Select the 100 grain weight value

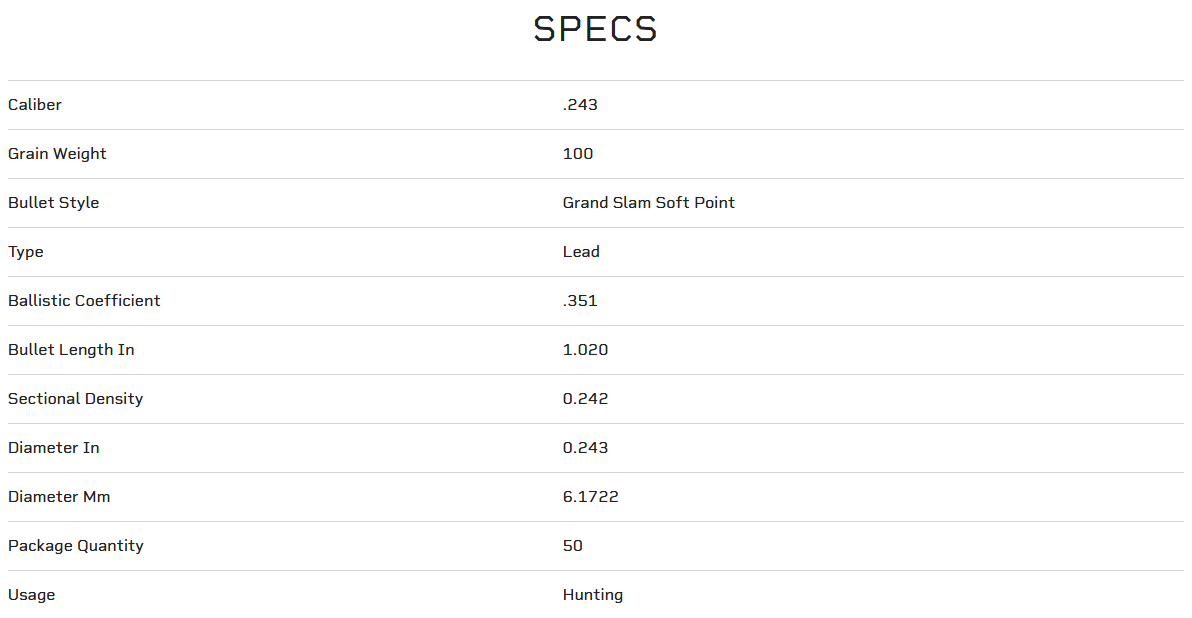[578, 154]
